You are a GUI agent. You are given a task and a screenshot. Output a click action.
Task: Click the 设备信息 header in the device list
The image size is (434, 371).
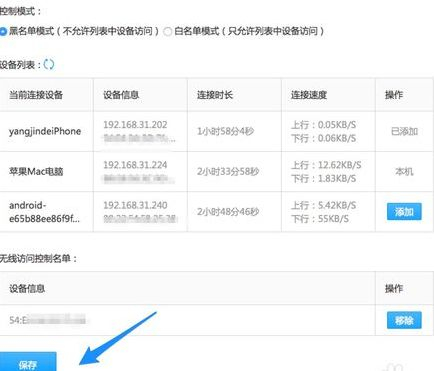coord(121,95)
